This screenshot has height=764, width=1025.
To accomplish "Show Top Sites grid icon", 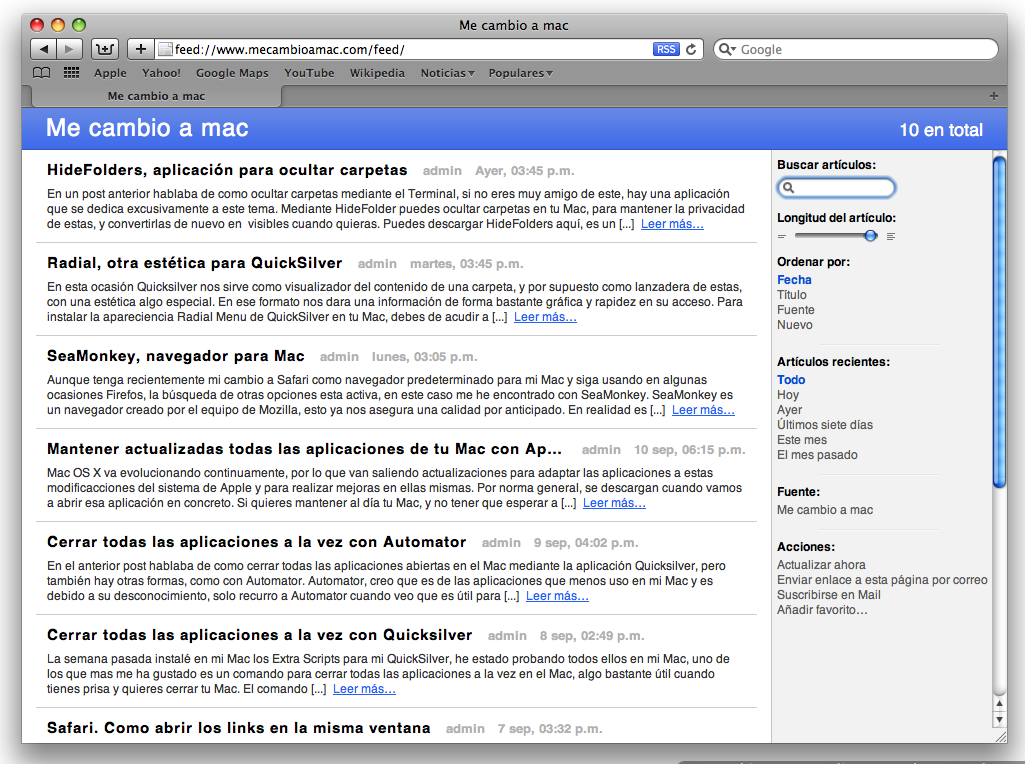I will click(x=71, y=73).
